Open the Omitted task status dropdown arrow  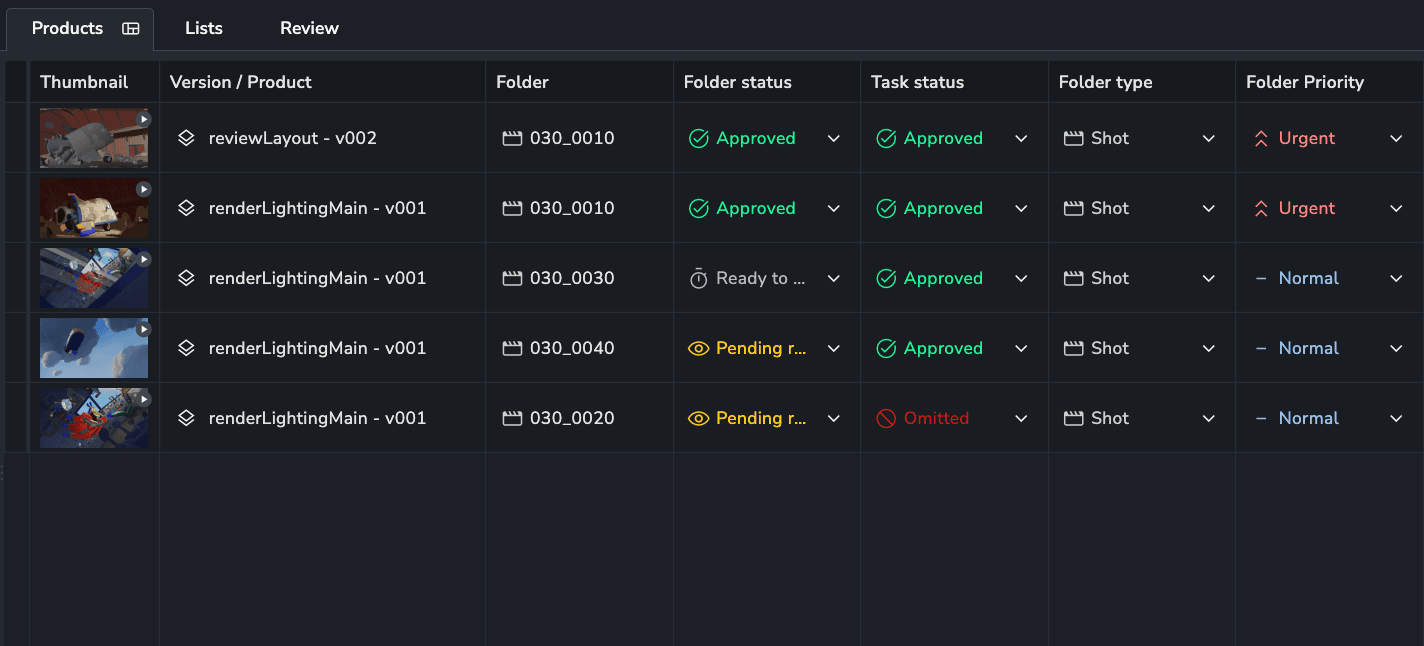pyautogui.click(x=1021, y=418)
